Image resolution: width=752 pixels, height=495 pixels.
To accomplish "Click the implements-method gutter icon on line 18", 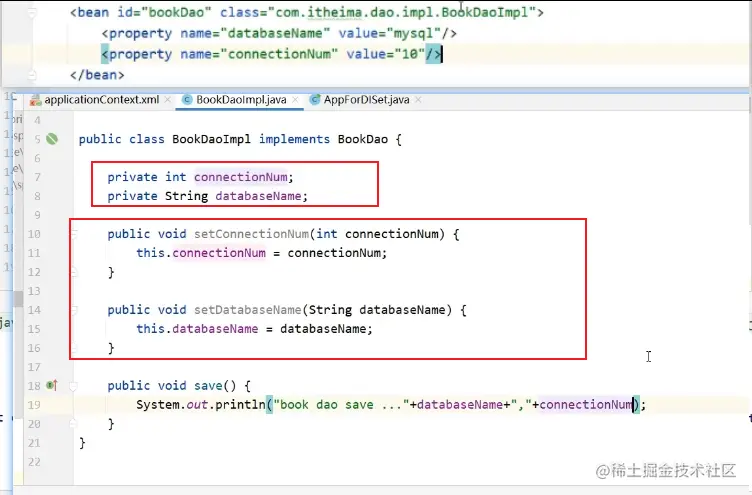I will [x=52, y=385].
